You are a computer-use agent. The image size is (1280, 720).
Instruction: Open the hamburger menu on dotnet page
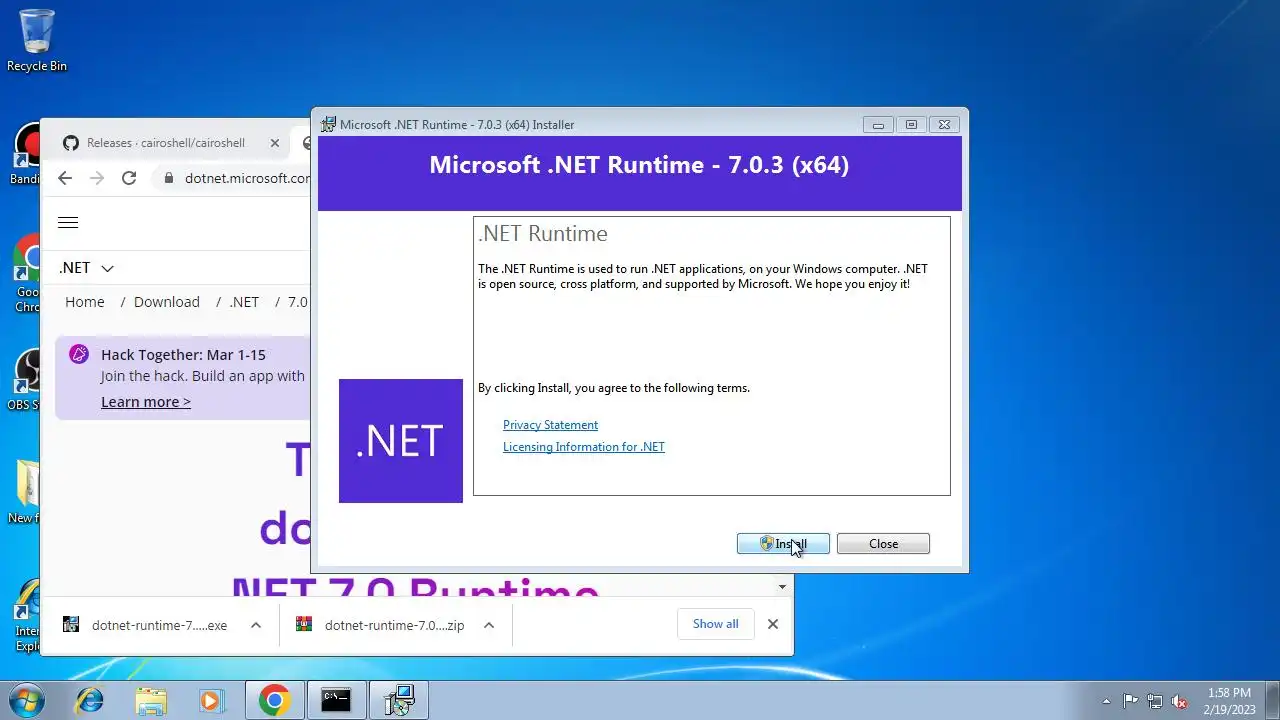click(x=68, y=223)
